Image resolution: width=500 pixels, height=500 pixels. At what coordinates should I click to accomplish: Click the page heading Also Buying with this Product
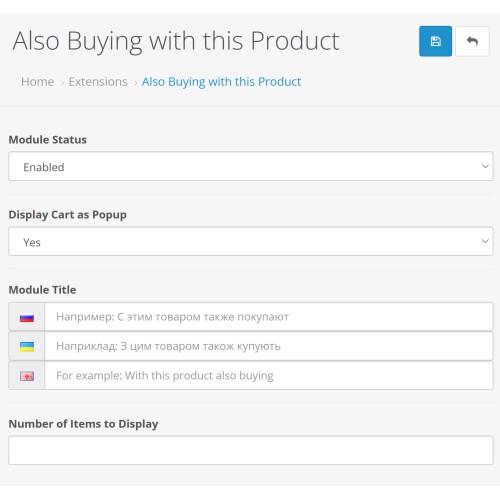[176, 41]
